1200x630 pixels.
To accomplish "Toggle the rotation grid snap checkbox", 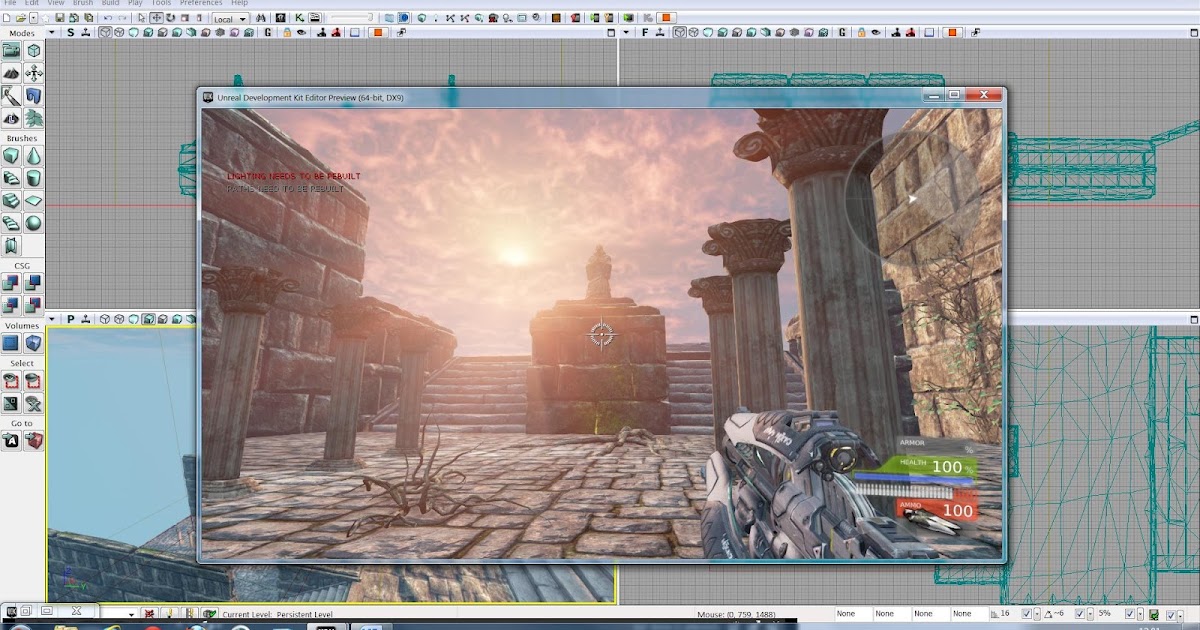I will pyautogui.click(x=1080, y=614).
